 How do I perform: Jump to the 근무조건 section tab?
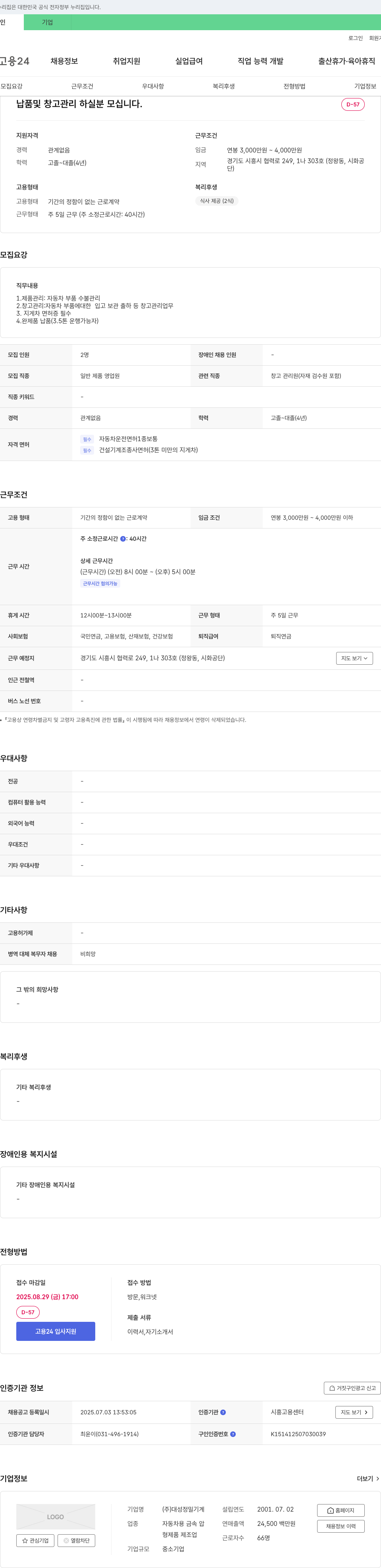[82, 87]
